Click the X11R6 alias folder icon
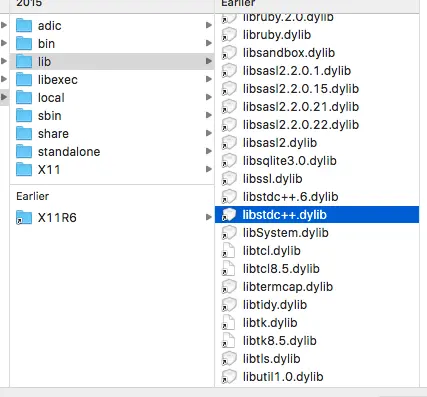The width and height of the screenshot is (427, 397). [24, 218]
